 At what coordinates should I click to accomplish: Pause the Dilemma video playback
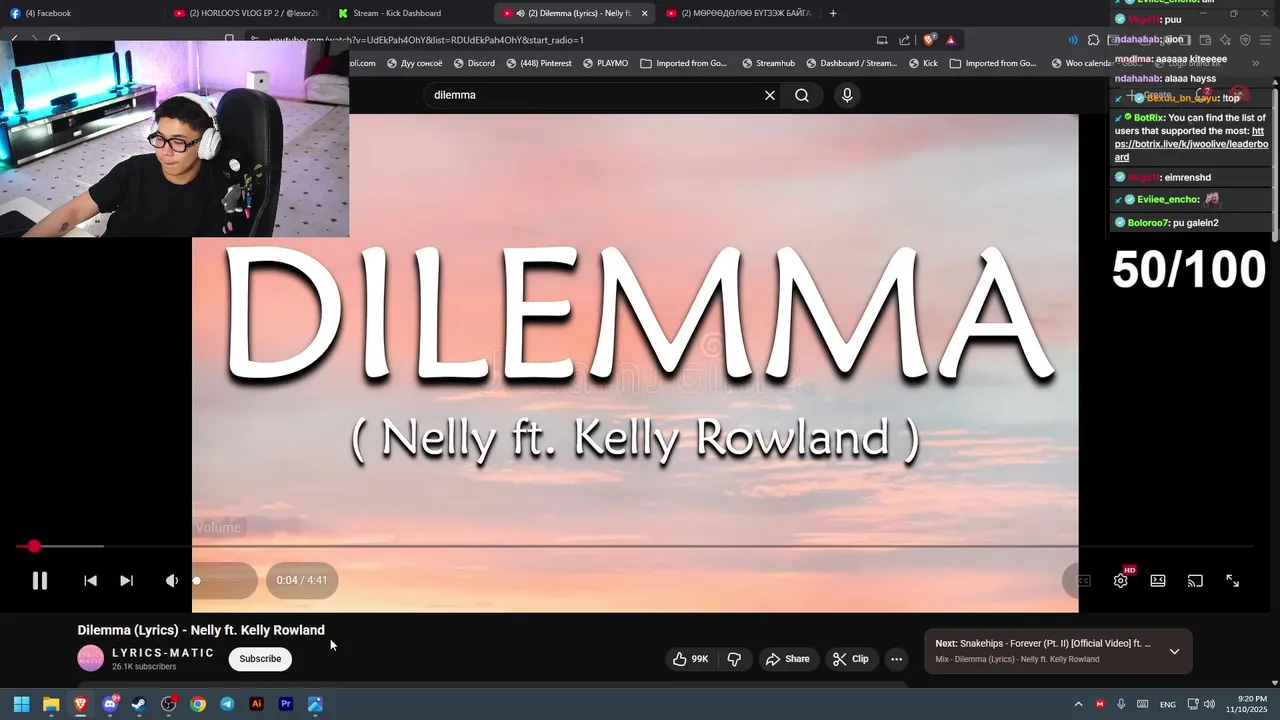pos(39,580)
